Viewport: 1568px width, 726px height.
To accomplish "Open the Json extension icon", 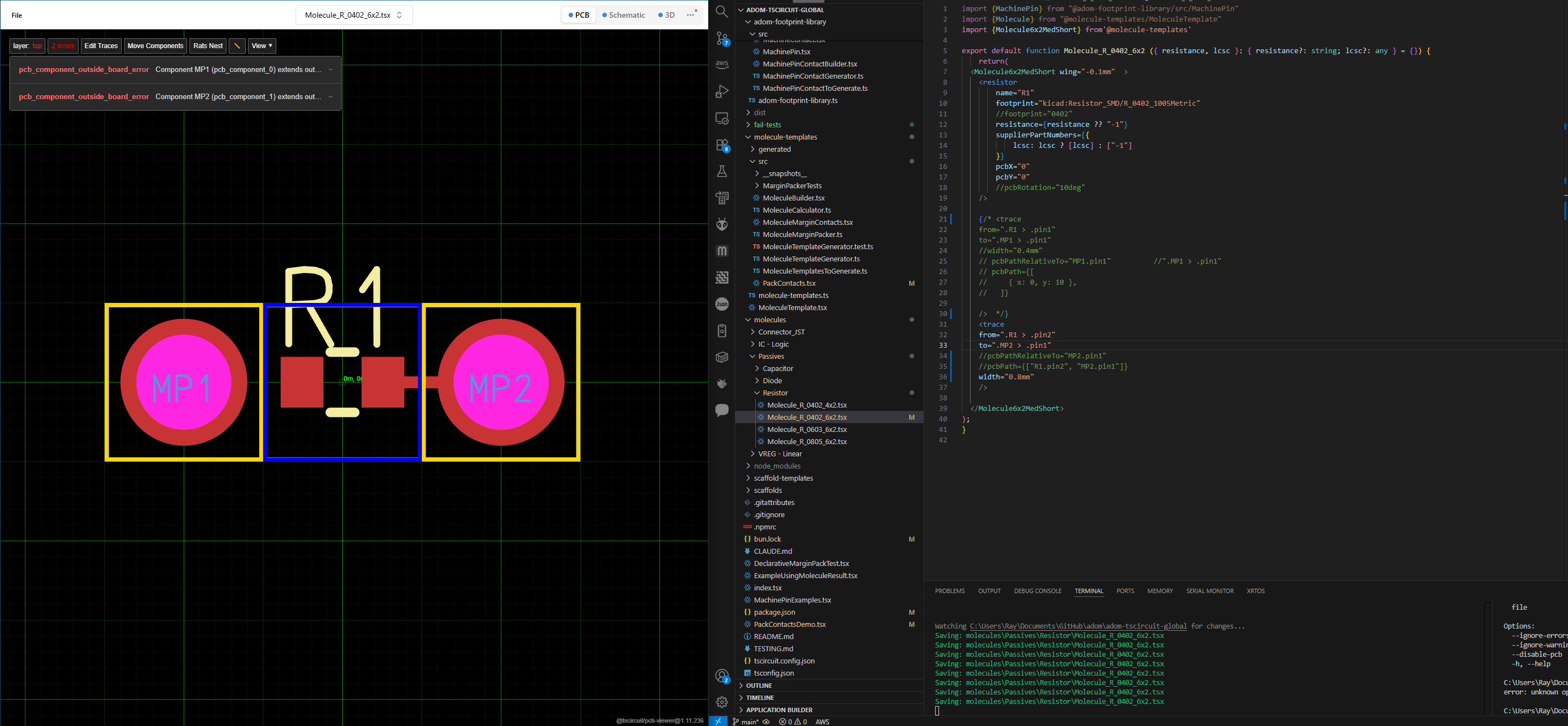I will [x=722, y=304].
